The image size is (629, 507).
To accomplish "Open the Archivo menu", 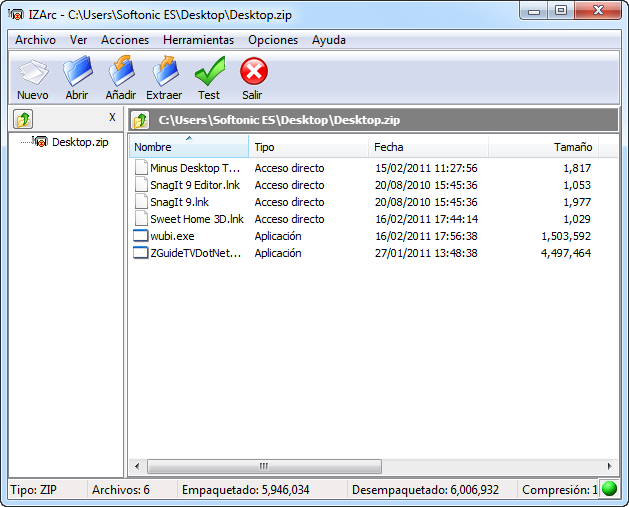I will (x=35, y=40).
